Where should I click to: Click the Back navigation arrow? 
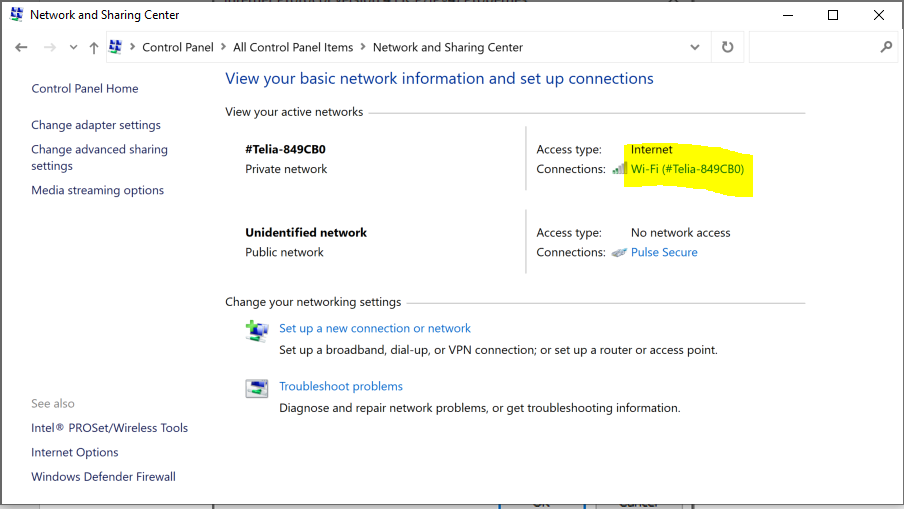coord(22,47)
